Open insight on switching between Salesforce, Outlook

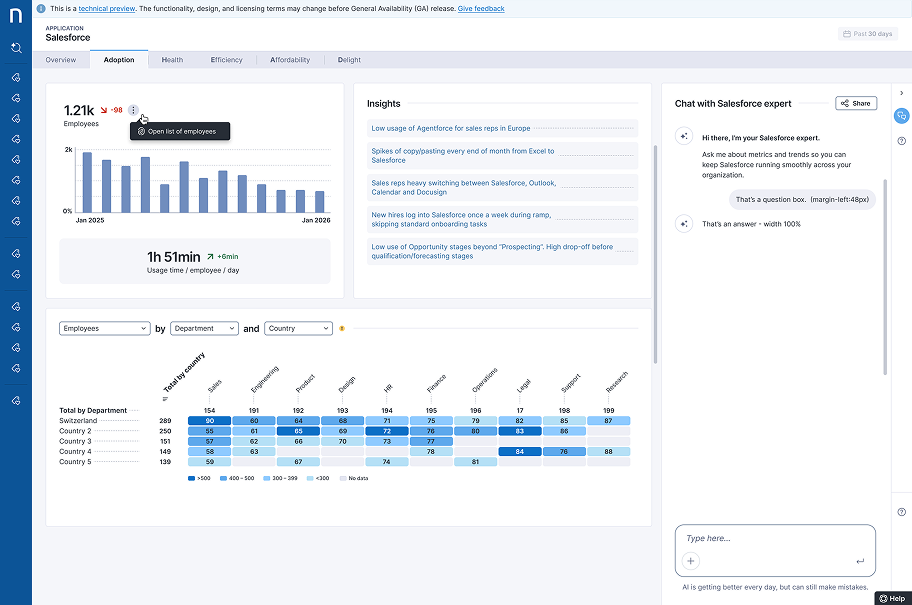coord(503,188)
